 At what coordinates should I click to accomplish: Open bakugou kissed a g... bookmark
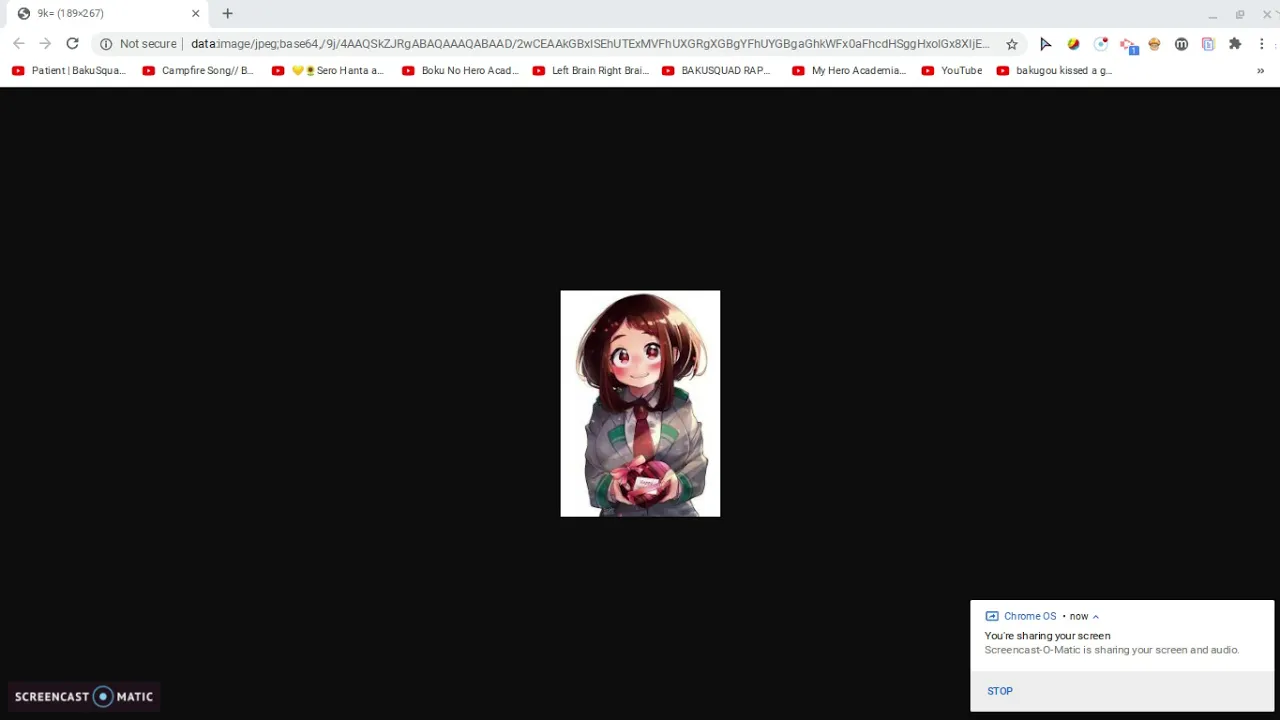click(1055, 71)
